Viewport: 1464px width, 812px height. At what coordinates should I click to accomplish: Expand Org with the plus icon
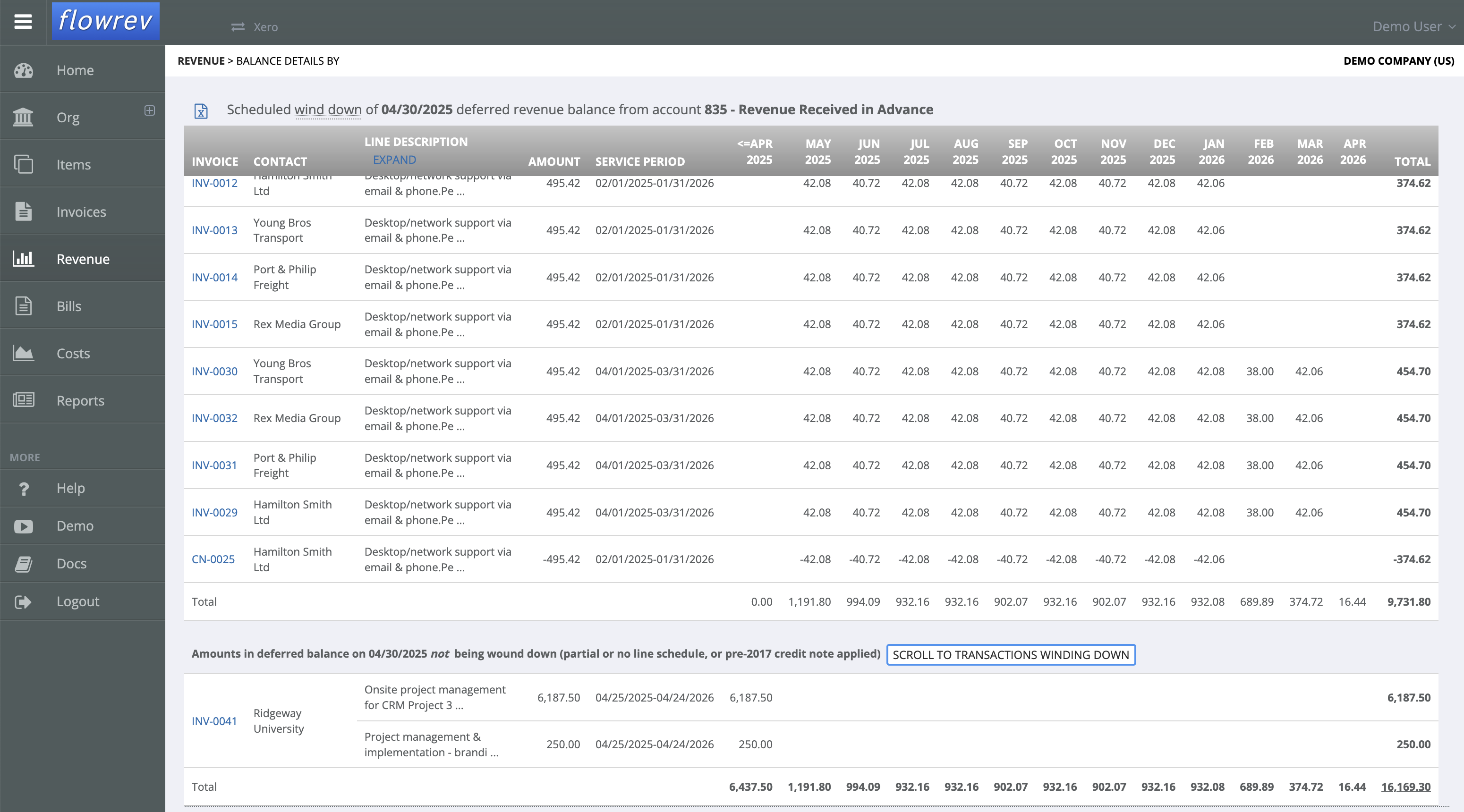click(x=149, y=110)
